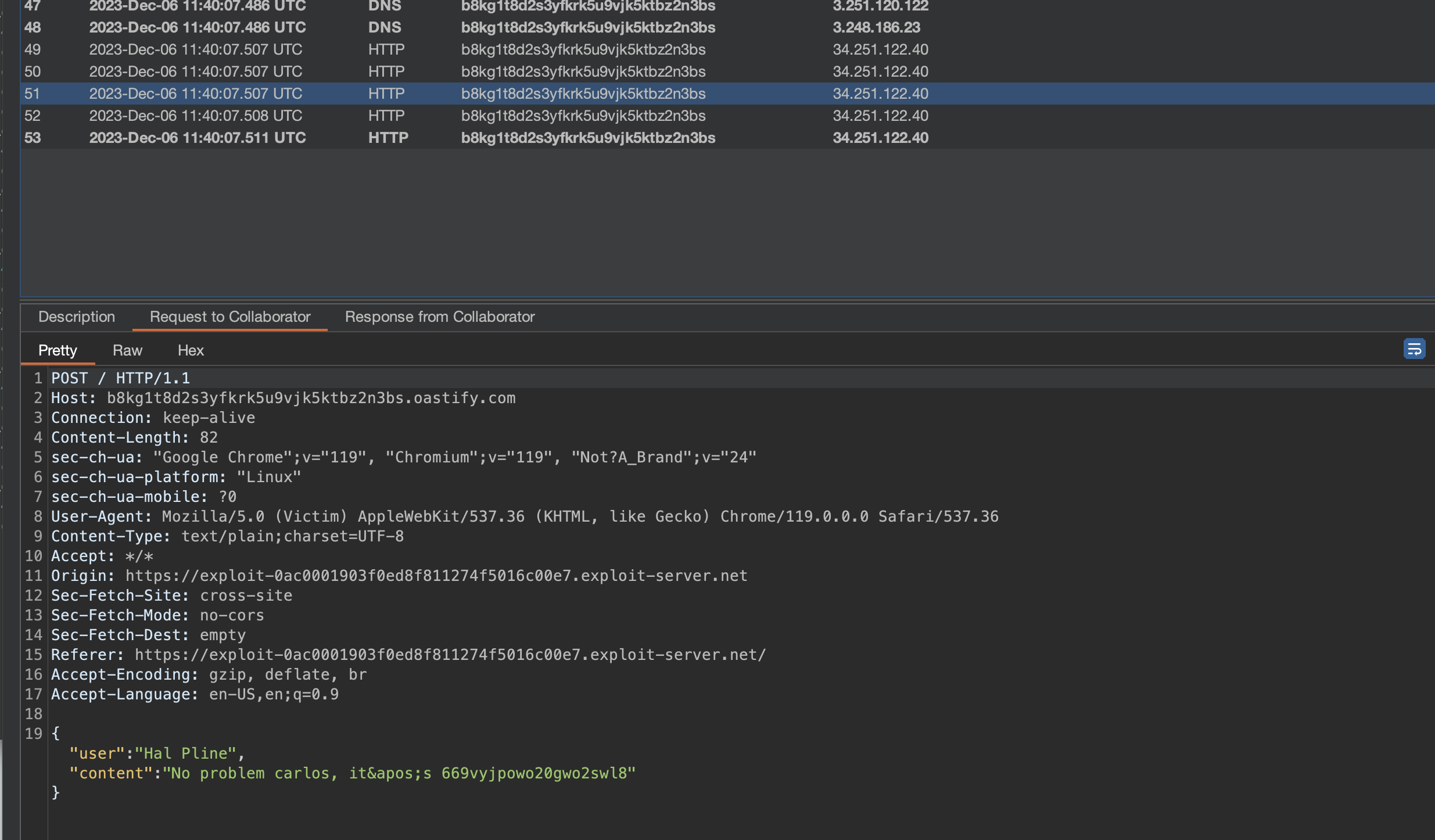Open the Description tab

coord(77,317)
